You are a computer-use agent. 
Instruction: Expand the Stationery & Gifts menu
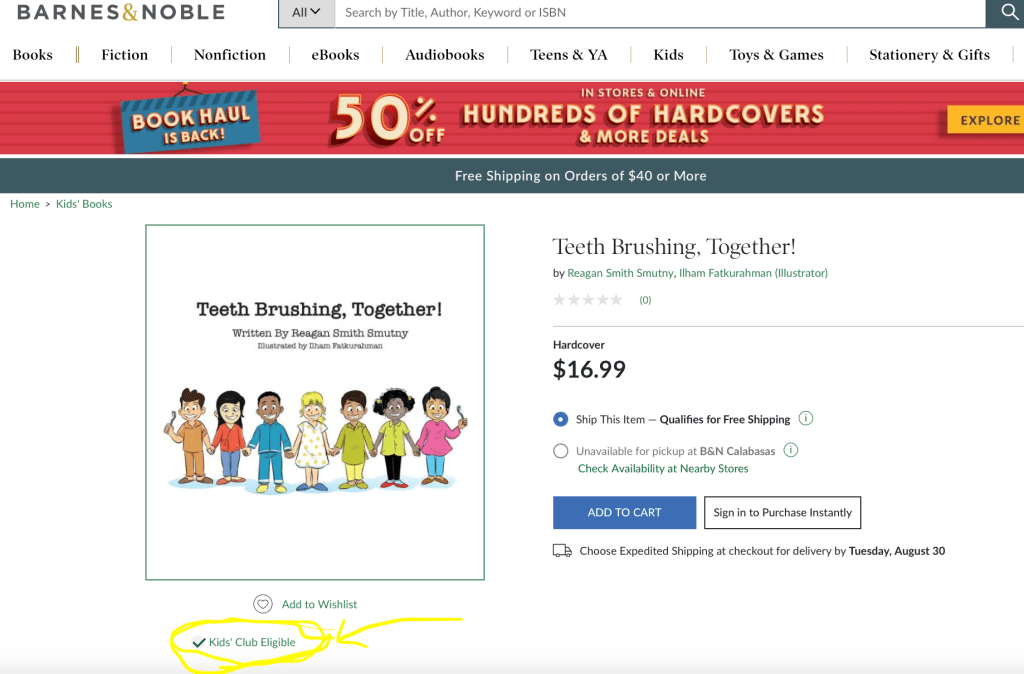929,55
